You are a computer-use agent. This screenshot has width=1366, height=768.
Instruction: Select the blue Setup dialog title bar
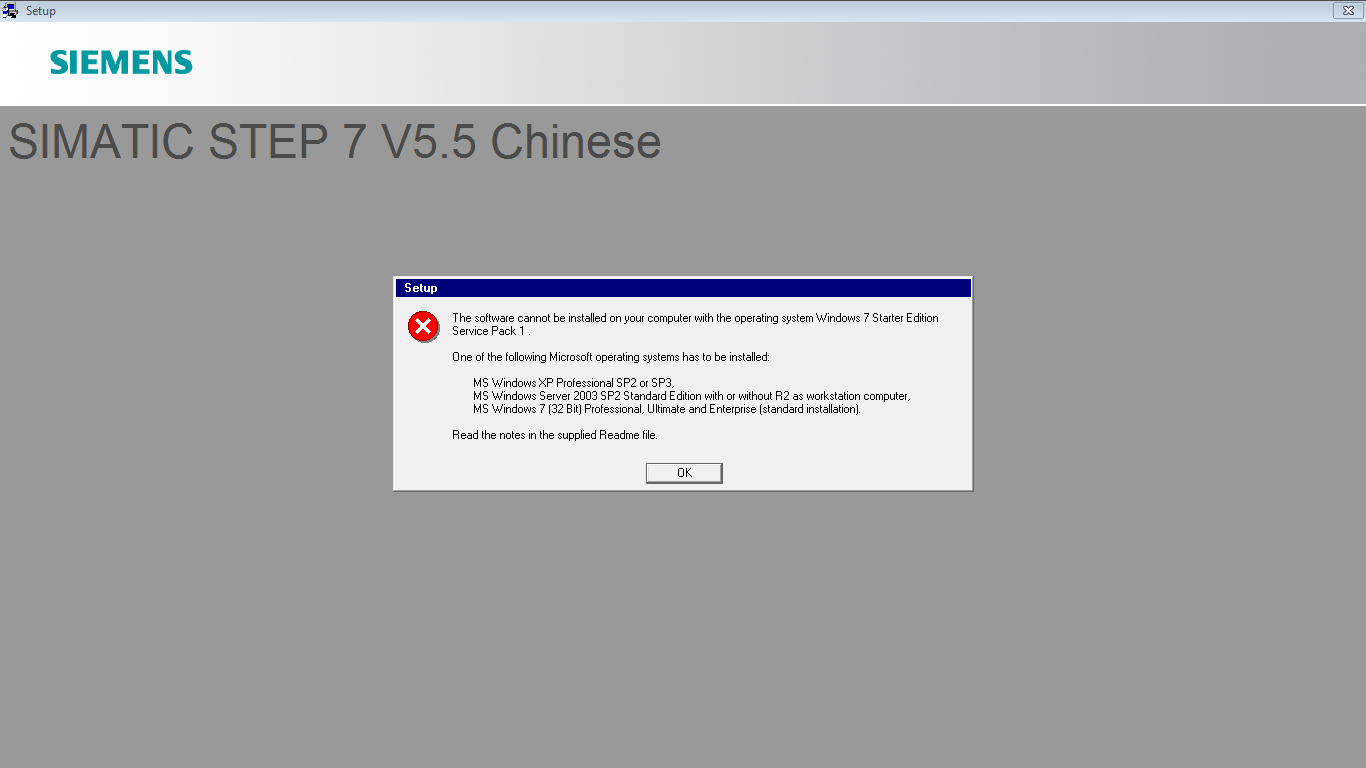coord(683,288)
